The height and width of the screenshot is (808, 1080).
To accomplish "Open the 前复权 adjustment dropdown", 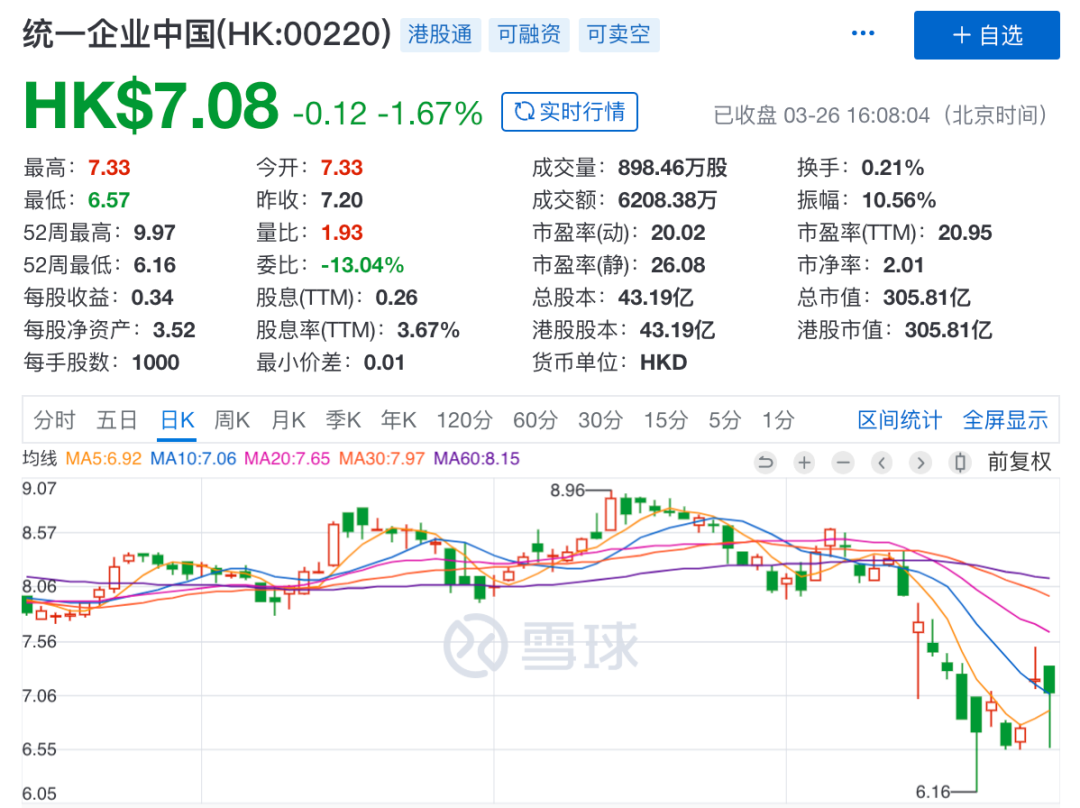I will click(1019, 462).
